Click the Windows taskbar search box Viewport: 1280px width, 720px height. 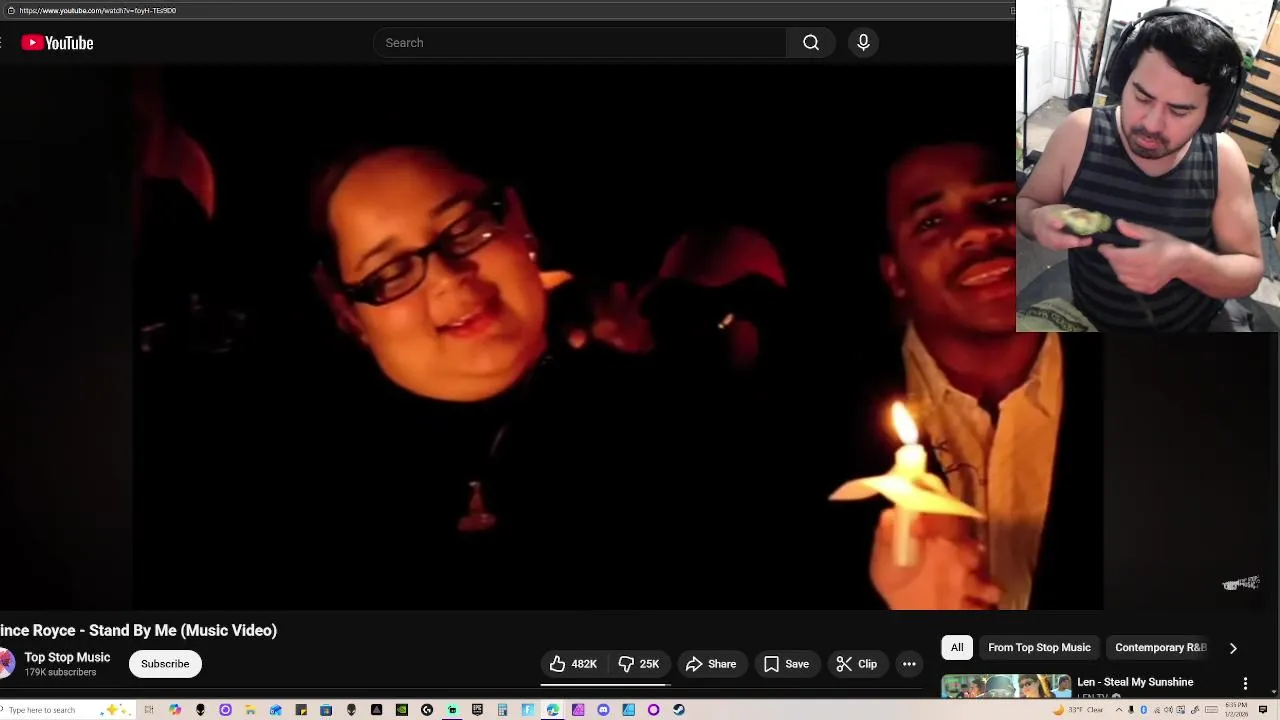point(65,710)
